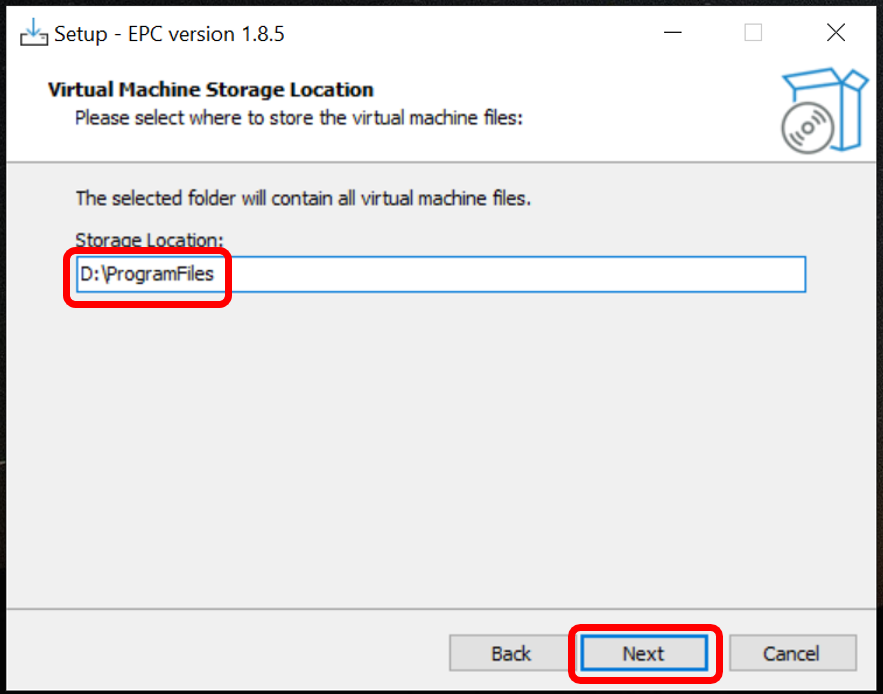The image size is (883, 694).
Task: Click the Setup installer icon in title bar
Action: point(33,33)
